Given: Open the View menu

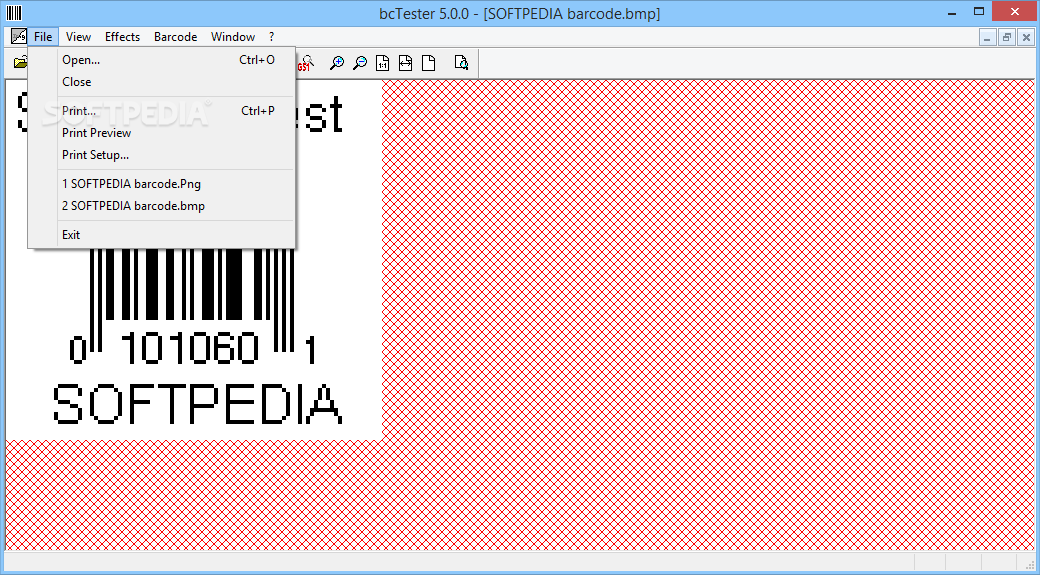Looking at the screenshot, I should pos(78,36).
